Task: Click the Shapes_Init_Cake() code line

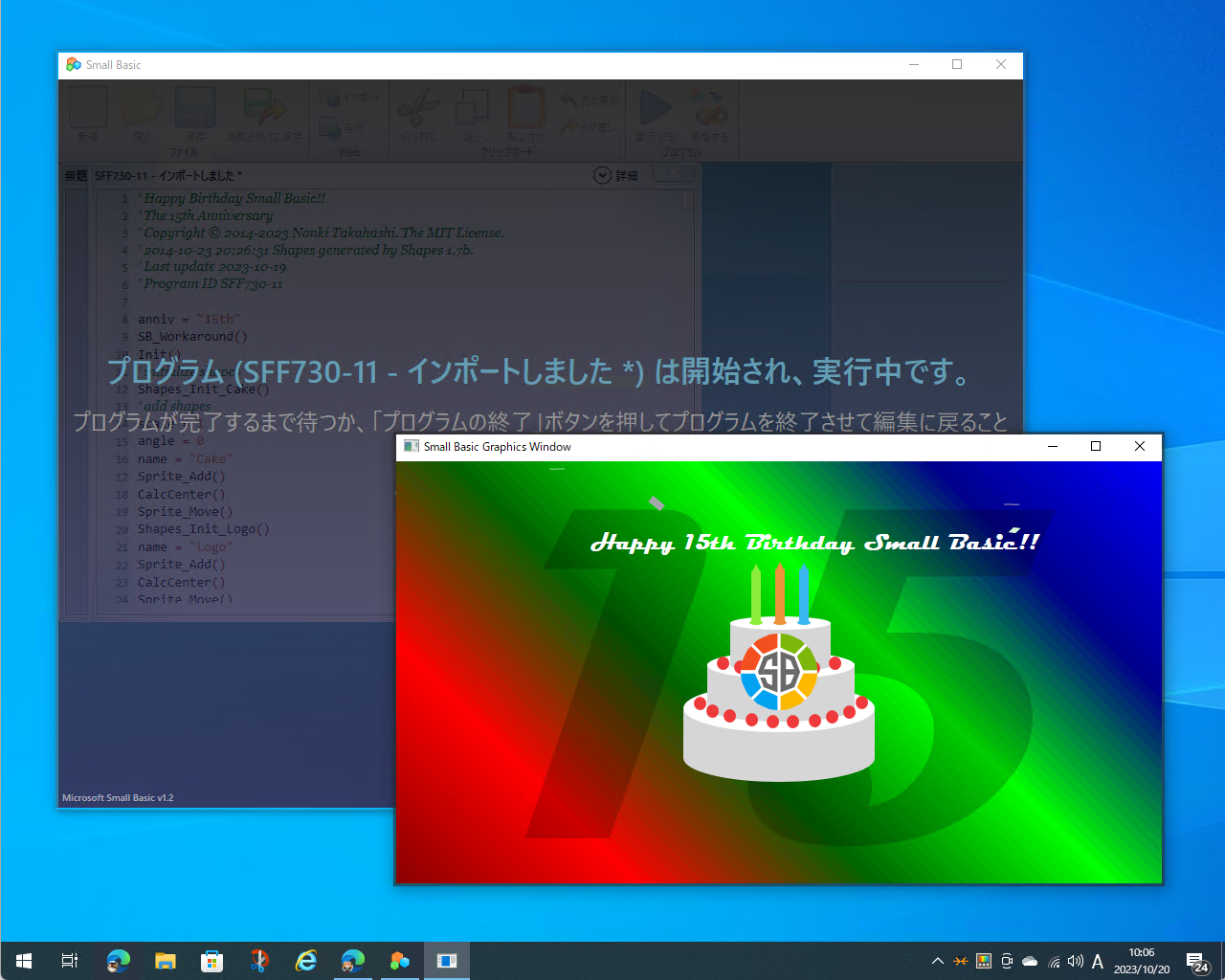Action: pyautogui.click(x=204, y=390)
